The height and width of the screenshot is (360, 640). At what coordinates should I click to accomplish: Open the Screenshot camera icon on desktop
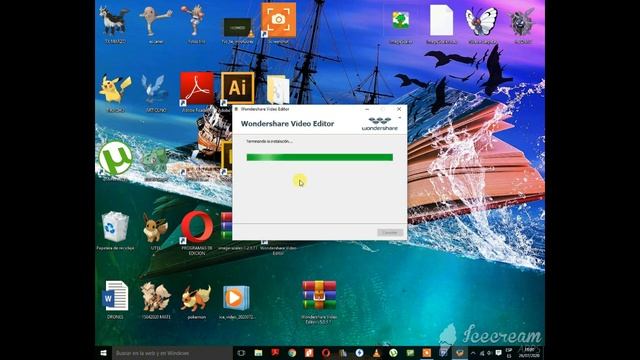click(278, 20)
